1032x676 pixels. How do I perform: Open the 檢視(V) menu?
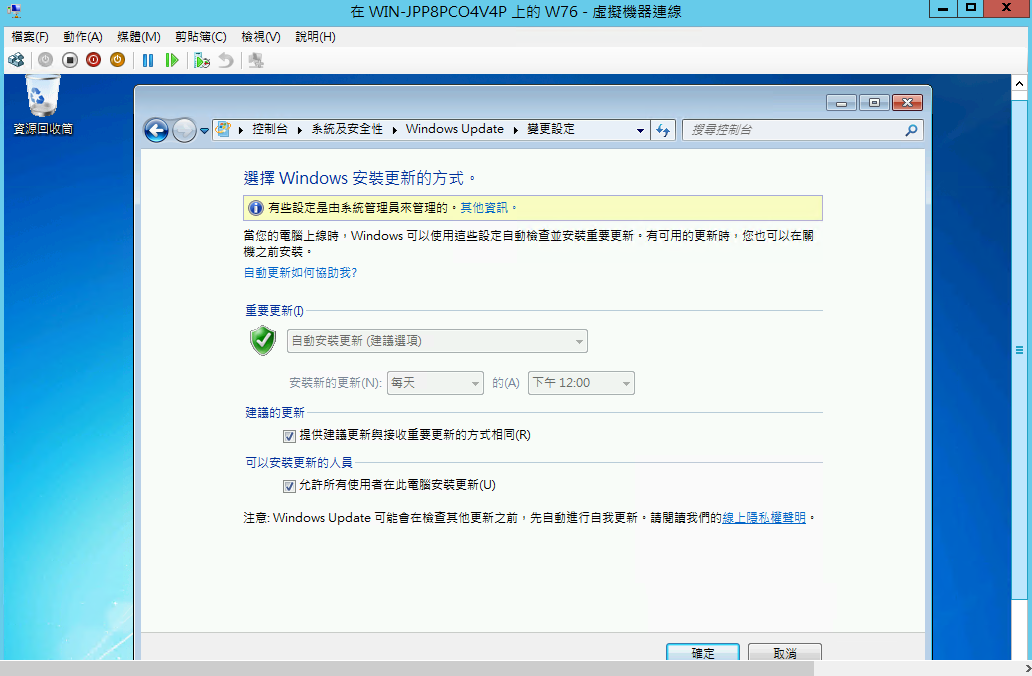click(261, 37)
